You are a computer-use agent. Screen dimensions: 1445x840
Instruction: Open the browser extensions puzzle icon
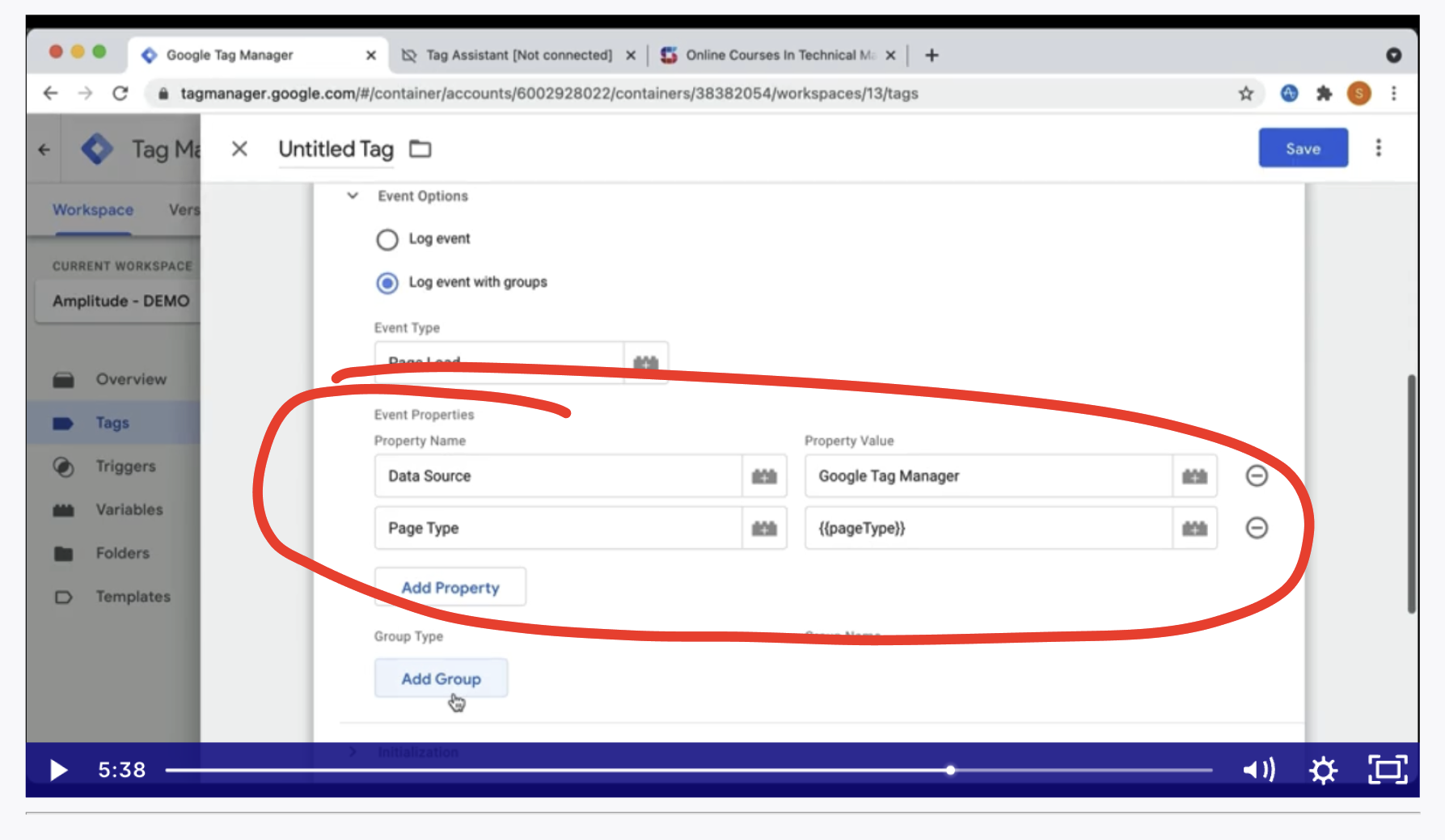[1324, 94]
